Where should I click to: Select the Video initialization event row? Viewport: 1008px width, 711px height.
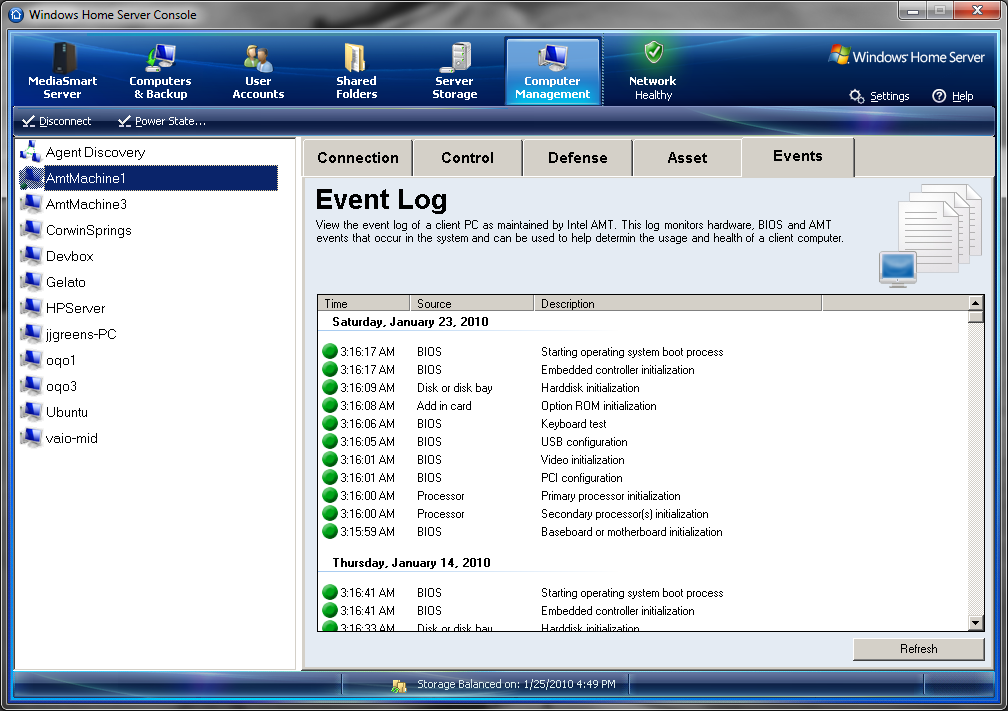(x=643, y=460)
